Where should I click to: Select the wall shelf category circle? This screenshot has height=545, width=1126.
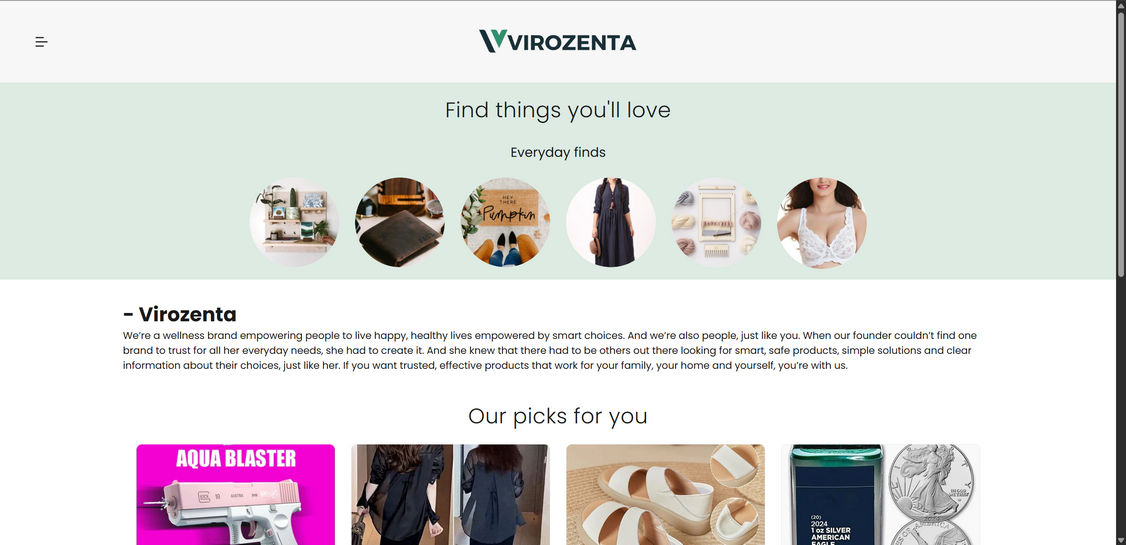294,222
